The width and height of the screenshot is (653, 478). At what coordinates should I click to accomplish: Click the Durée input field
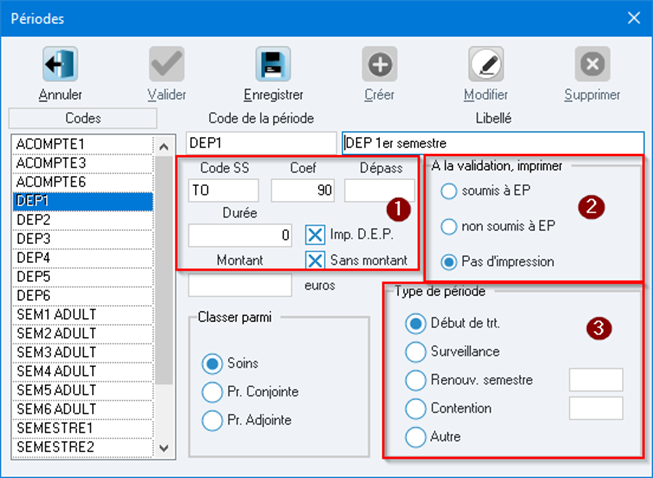tap(240, 235)
